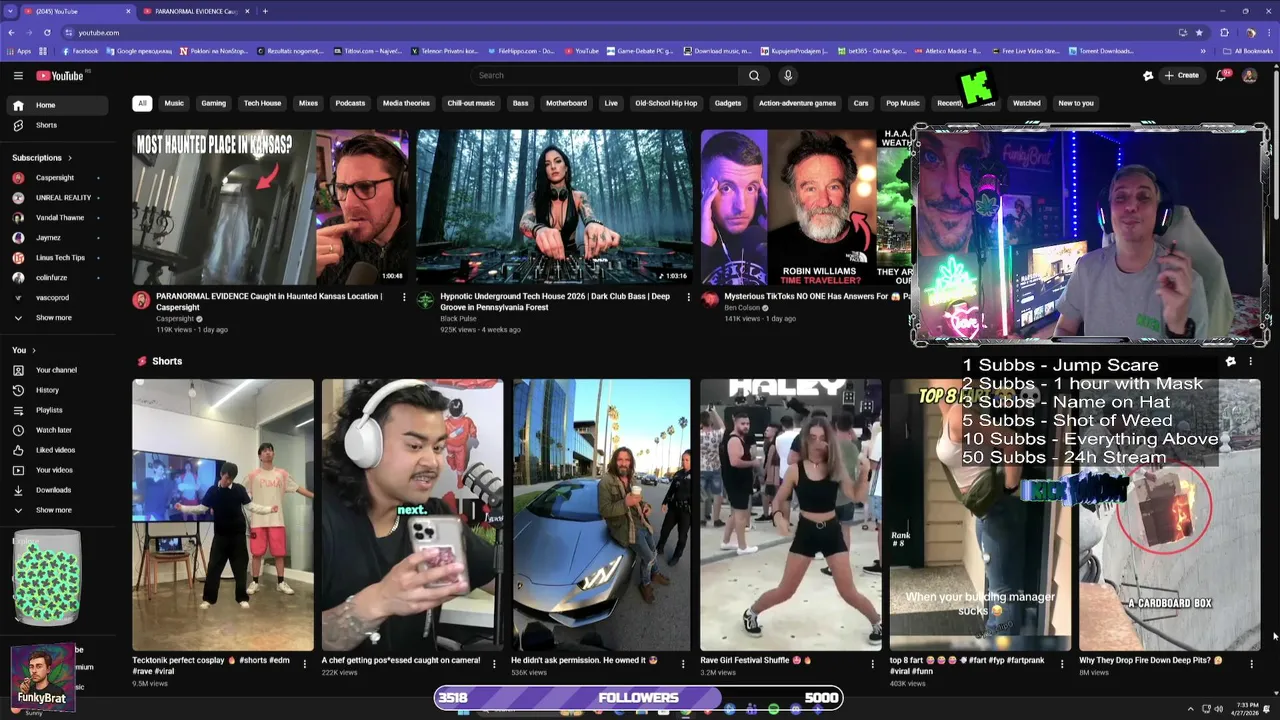The image size is (1280, 720).
Task: Open the taskbar volume control
Action: coord(1218,709)
